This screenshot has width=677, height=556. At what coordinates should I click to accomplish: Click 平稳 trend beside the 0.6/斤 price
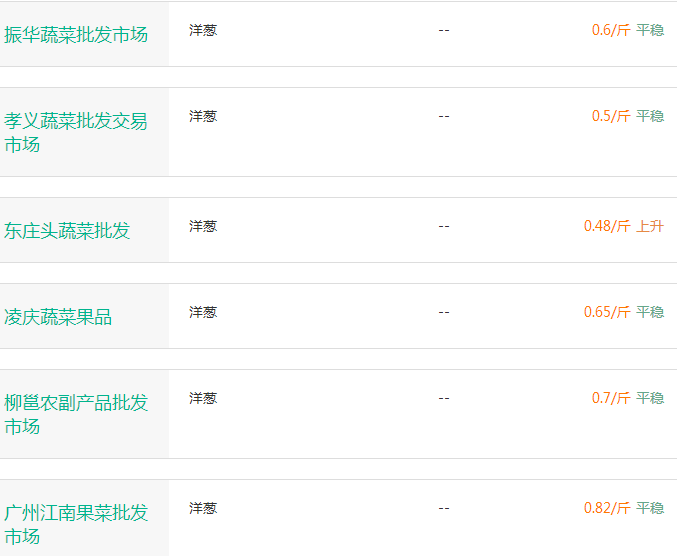pos(650,30)
